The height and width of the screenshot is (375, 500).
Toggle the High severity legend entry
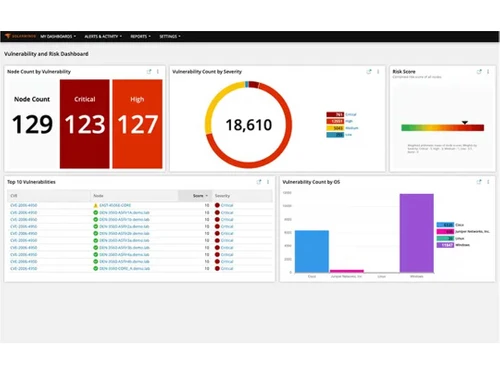tap(340, 121)
